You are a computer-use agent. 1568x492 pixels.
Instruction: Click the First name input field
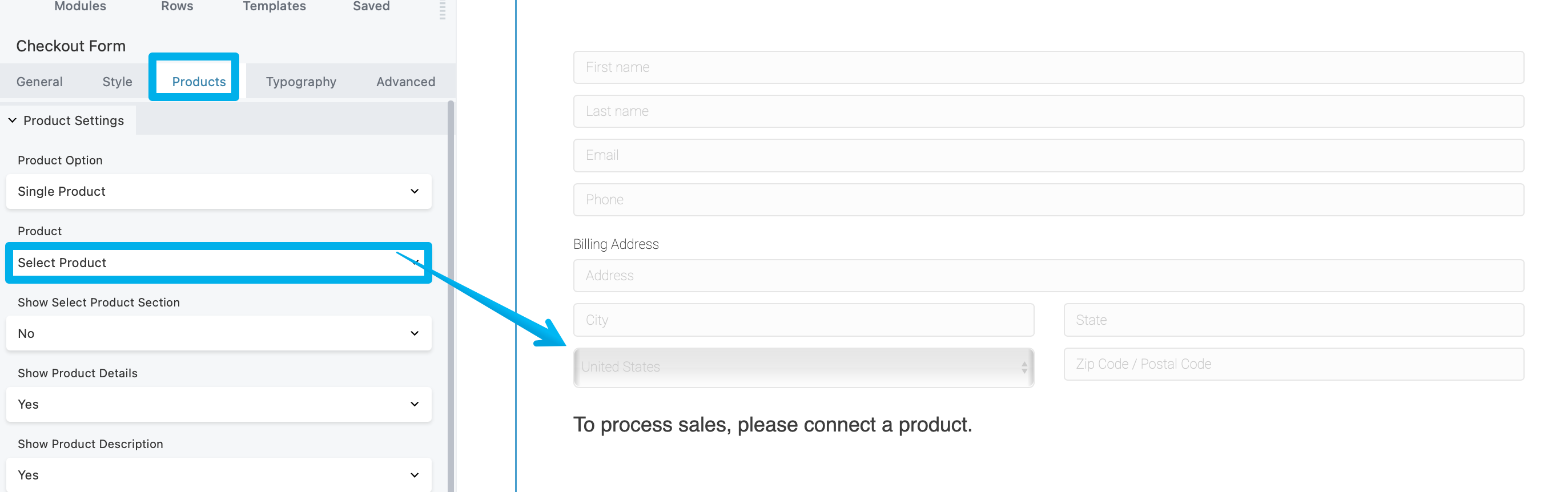pos(1048,67)
